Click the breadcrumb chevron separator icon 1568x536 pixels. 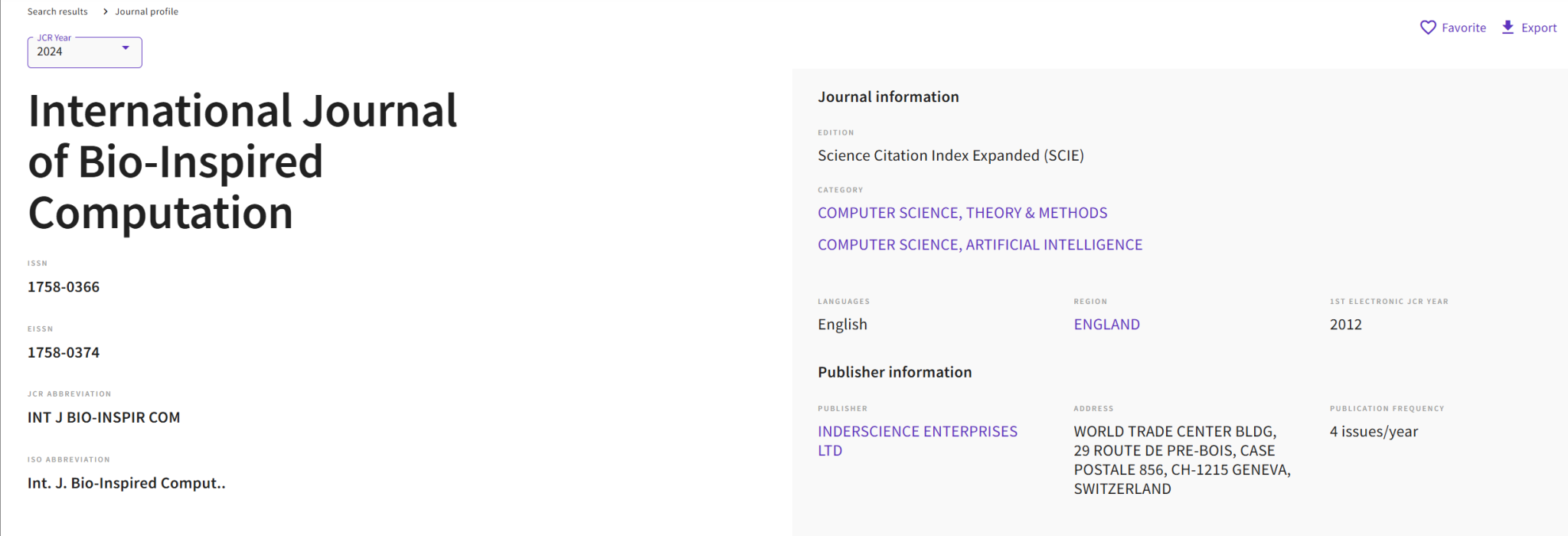(105, 11)
